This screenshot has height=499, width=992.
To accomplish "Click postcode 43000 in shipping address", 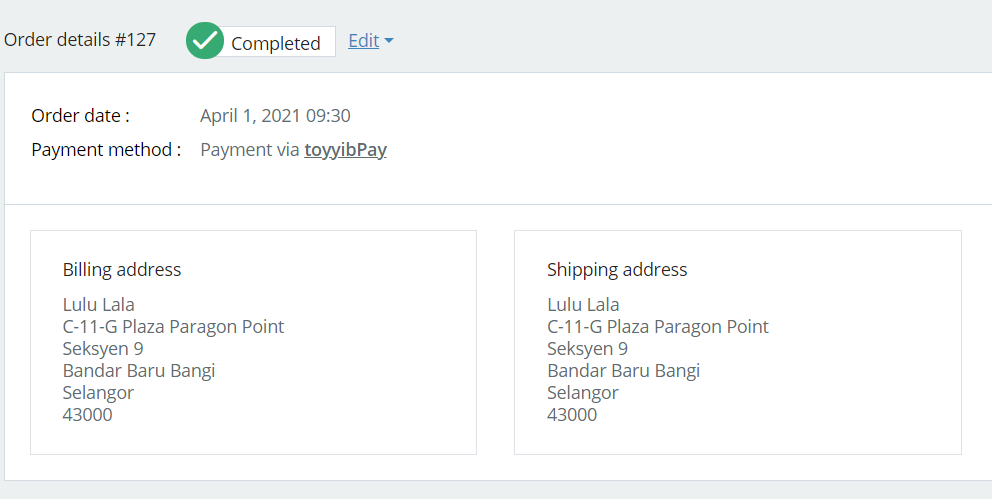I will coord(572,415).
